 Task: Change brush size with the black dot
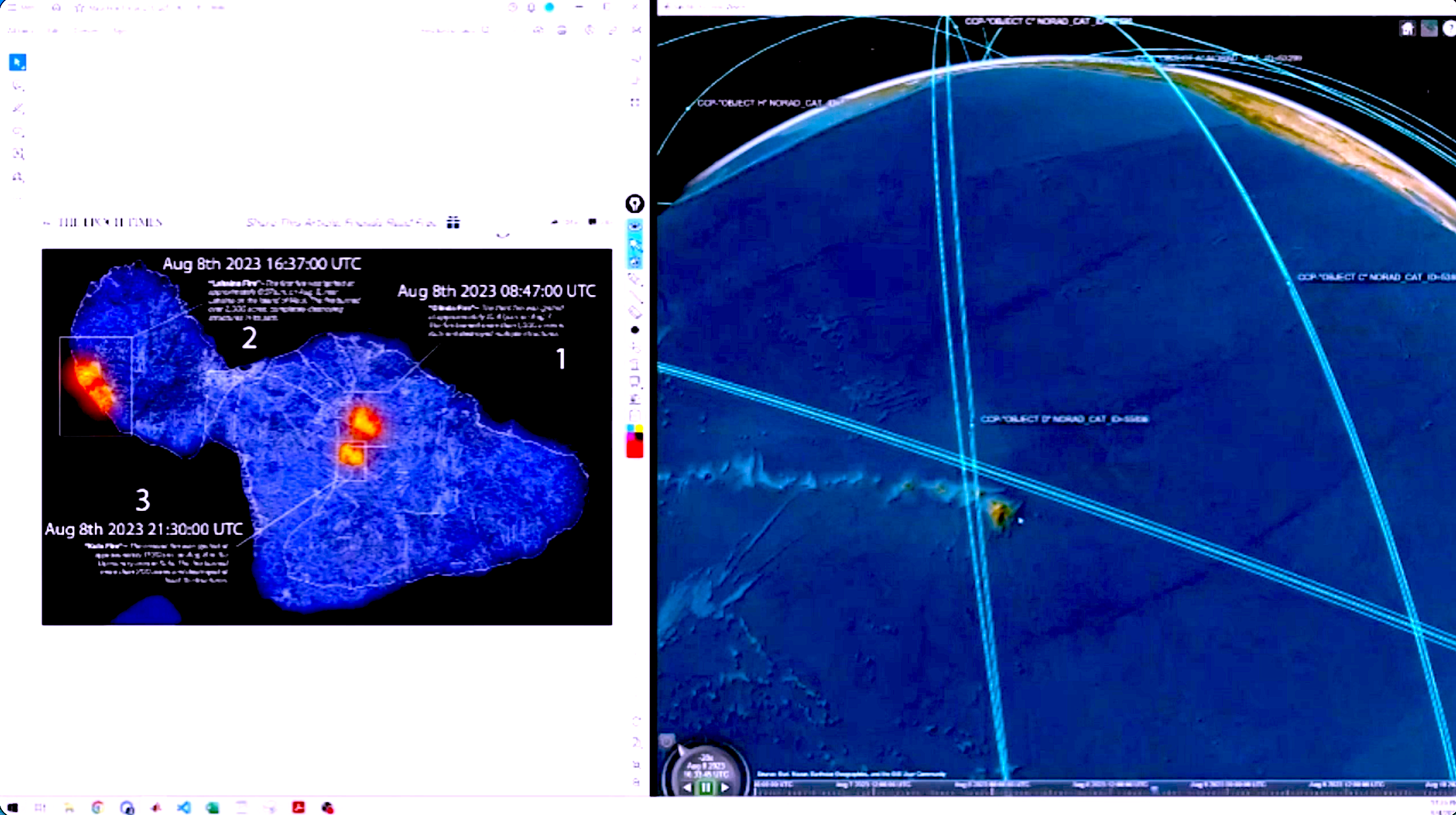point(634,330)
